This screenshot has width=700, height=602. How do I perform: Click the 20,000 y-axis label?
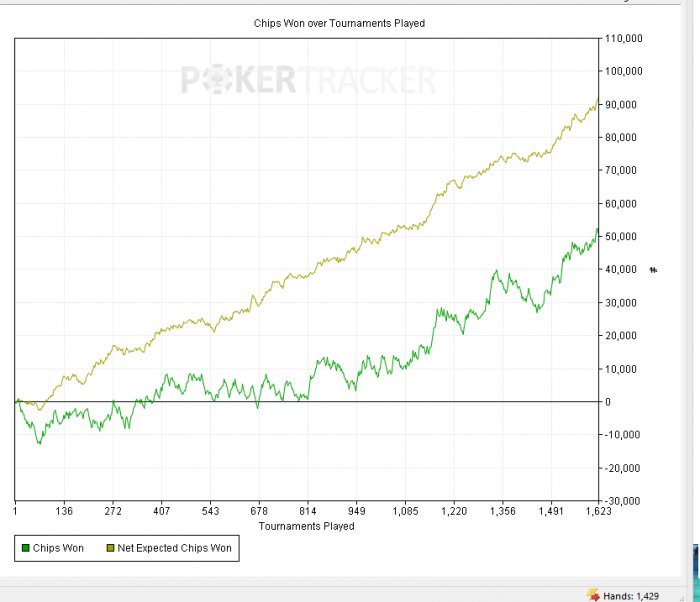[x=621, y=335]
